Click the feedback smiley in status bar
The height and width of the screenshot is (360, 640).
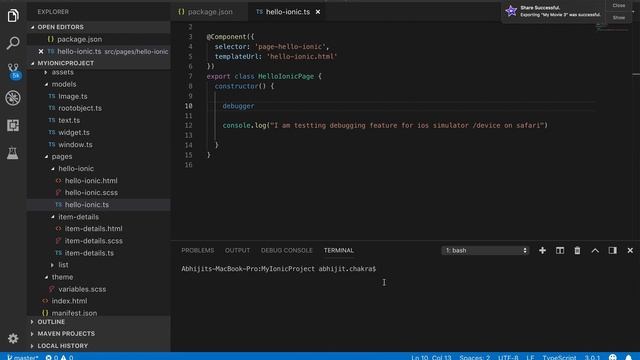point(613,357)
